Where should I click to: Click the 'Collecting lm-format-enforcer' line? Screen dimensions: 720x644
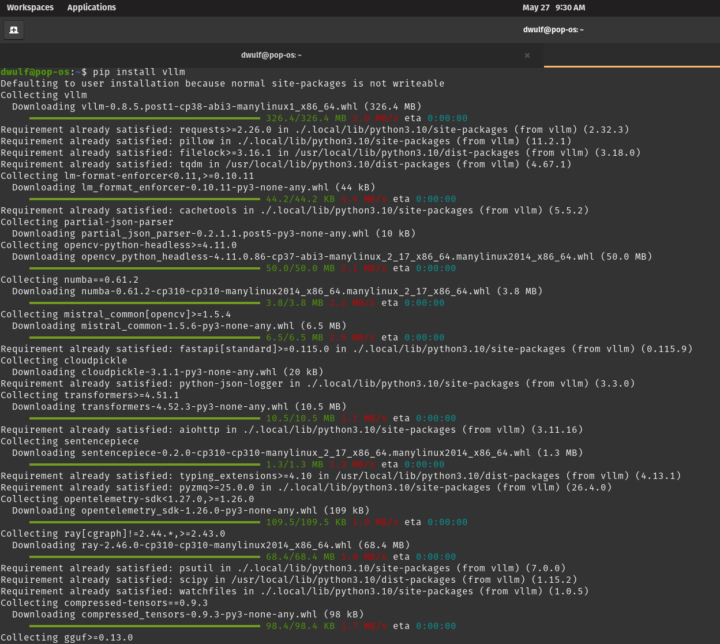[127, 176]
